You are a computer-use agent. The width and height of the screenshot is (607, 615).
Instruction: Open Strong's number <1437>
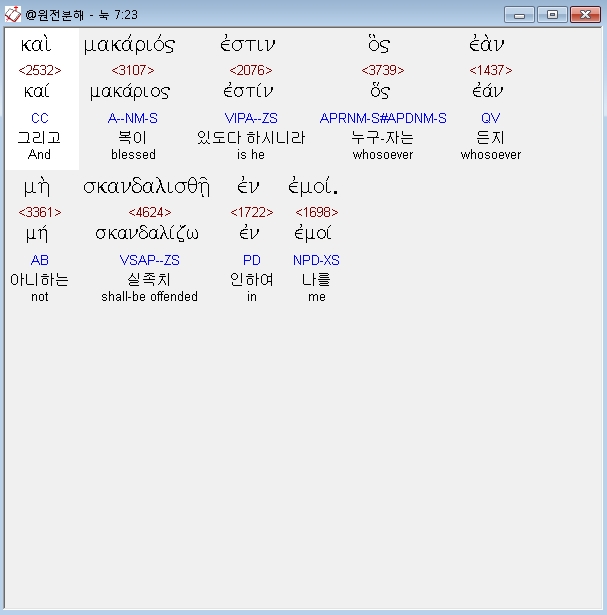click(491, 70)
